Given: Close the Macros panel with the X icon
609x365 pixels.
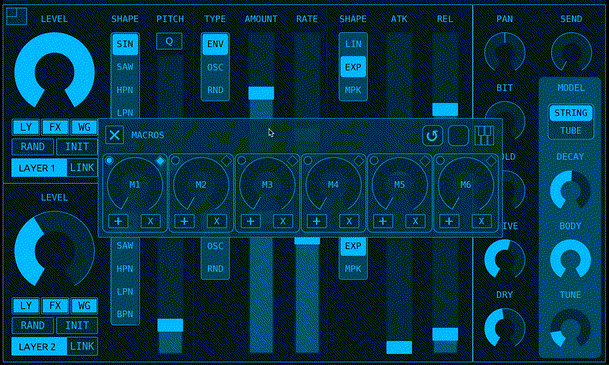Looking at the screenshot, I should click(115, 135).
